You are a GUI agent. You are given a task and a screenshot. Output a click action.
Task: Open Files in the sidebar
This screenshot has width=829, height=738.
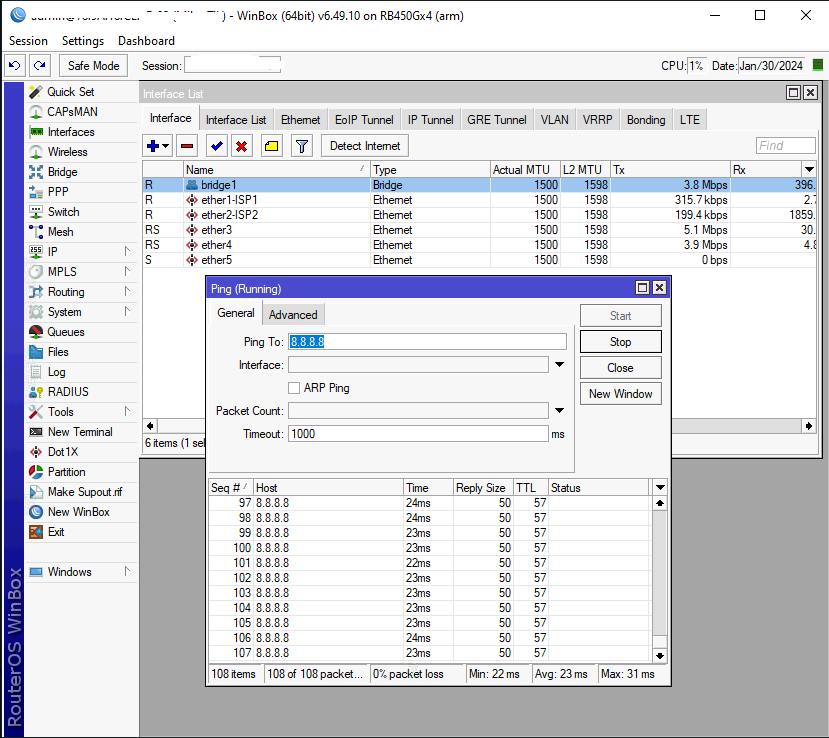(58, 352)
